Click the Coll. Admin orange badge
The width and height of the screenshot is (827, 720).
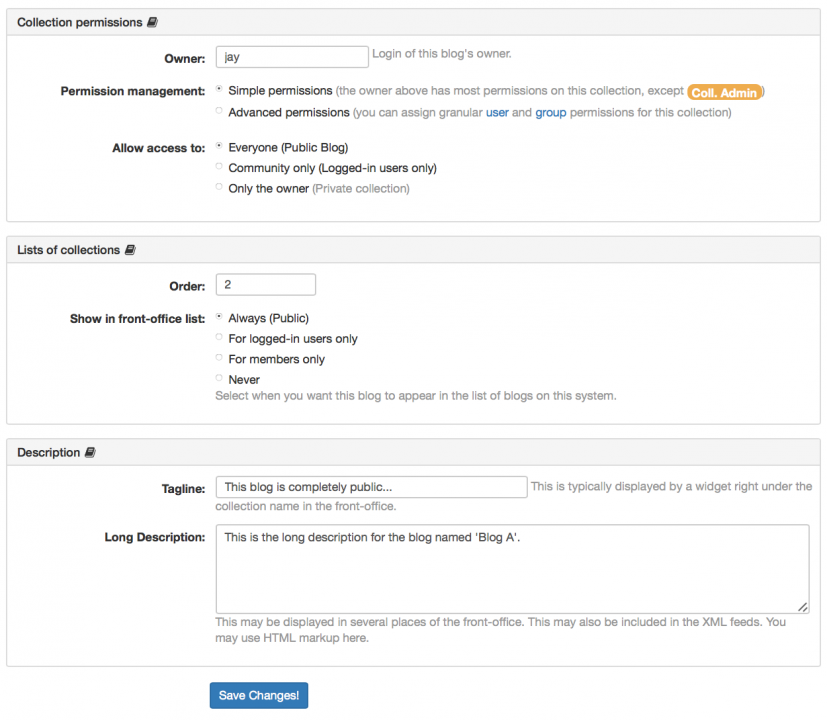pos(724,92)
